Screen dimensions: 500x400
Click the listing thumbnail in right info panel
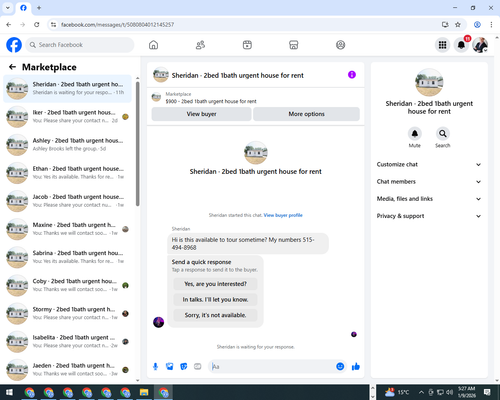429,82
